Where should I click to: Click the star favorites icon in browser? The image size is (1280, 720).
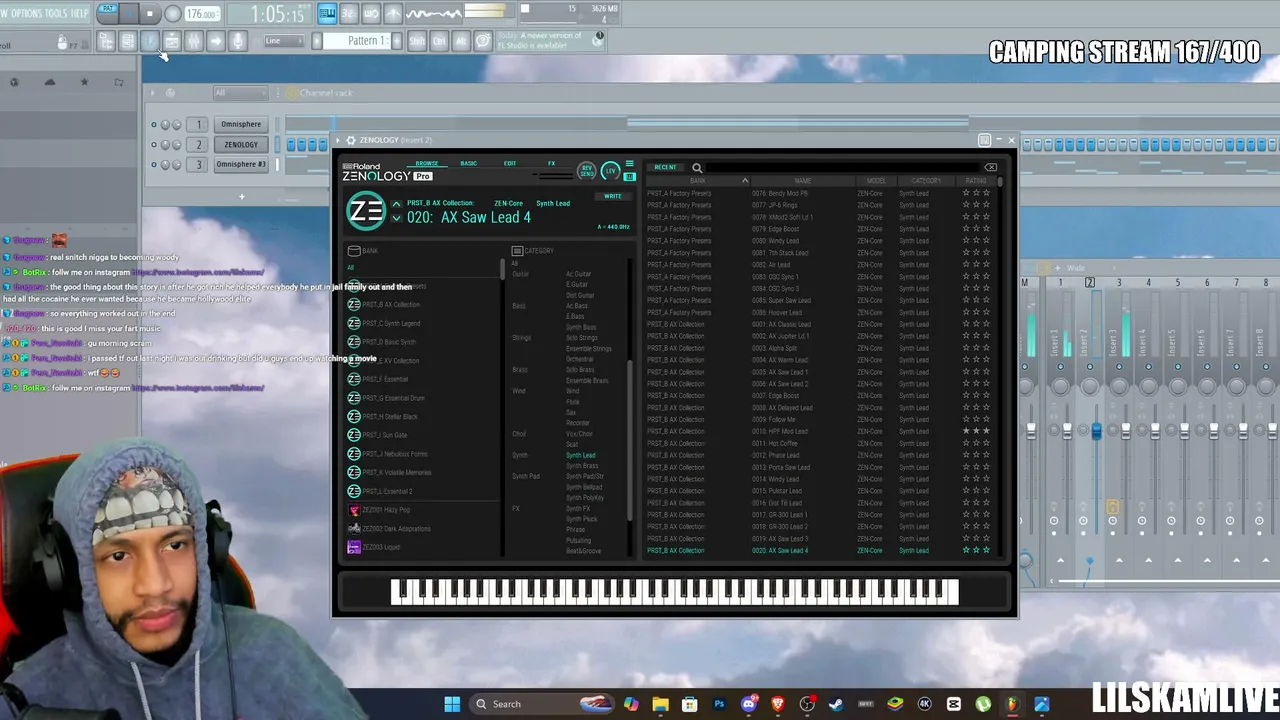pos(84,82)
